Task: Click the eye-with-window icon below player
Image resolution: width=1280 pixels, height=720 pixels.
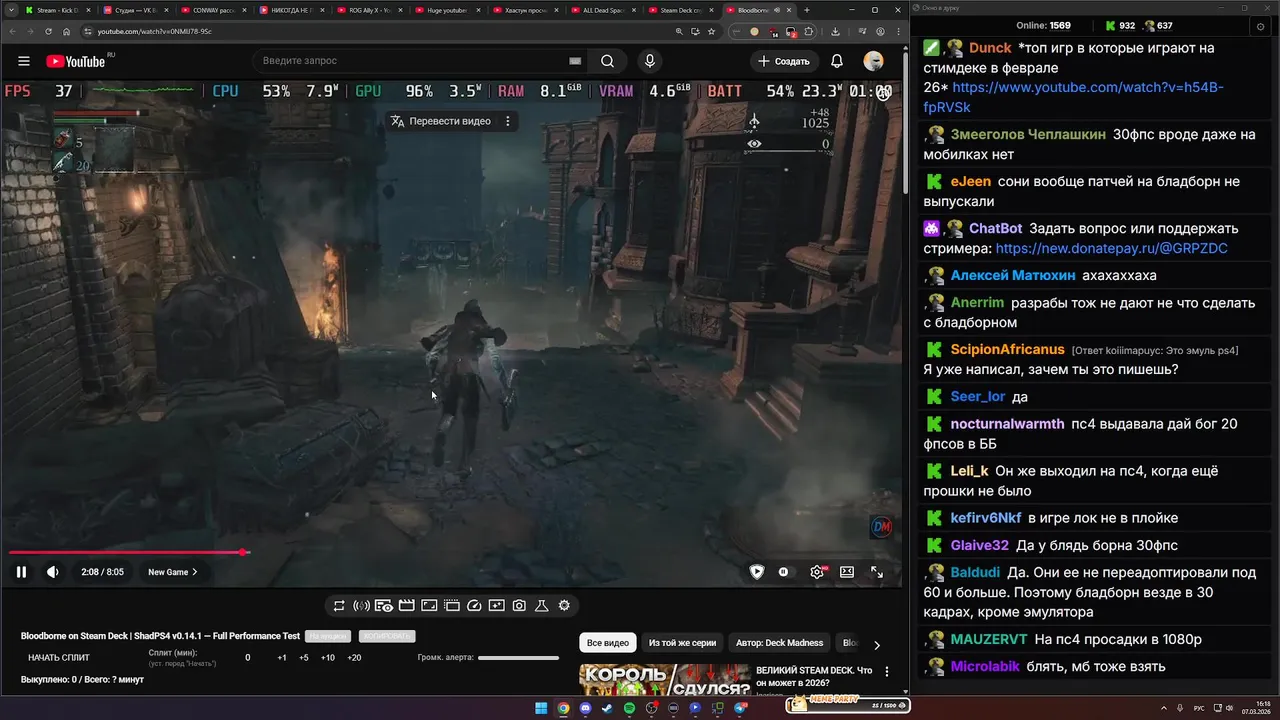Action: [x=384, y=605]
